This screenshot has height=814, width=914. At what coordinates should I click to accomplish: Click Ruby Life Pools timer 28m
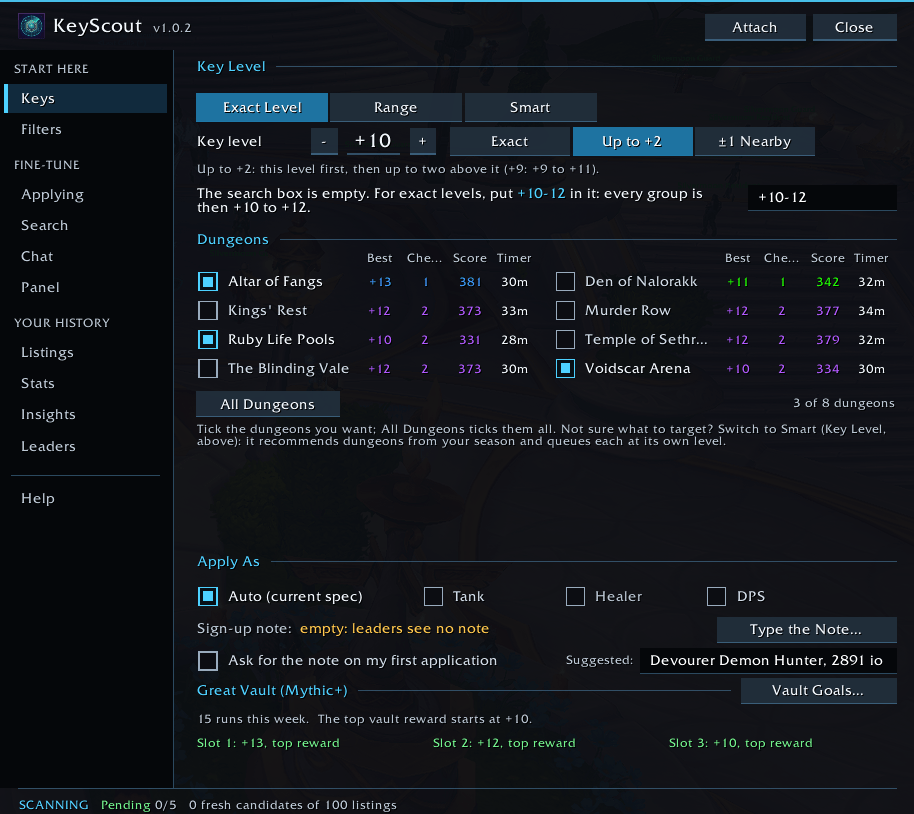point(515,340)
